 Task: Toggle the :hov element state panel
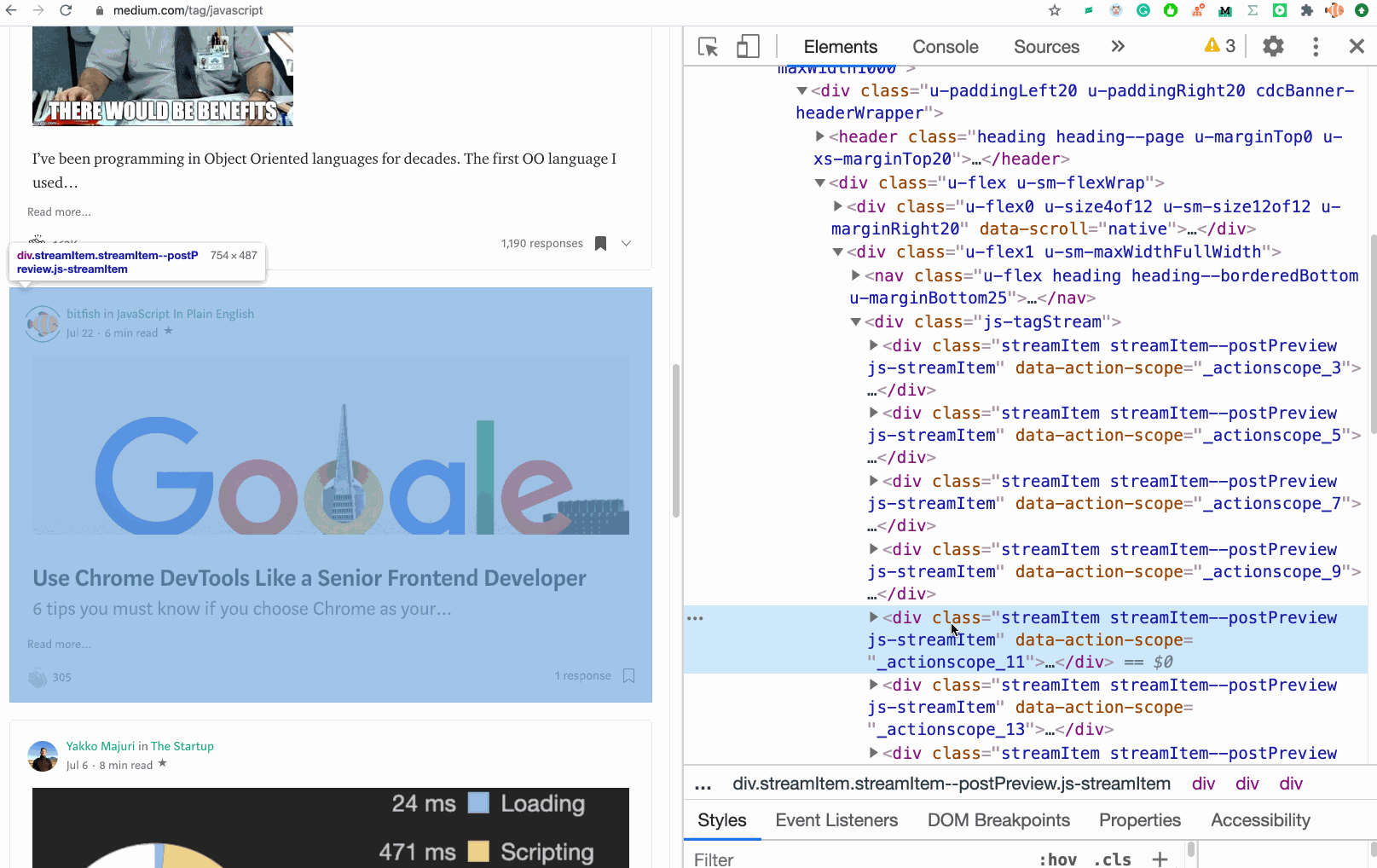coord(1058,859)
